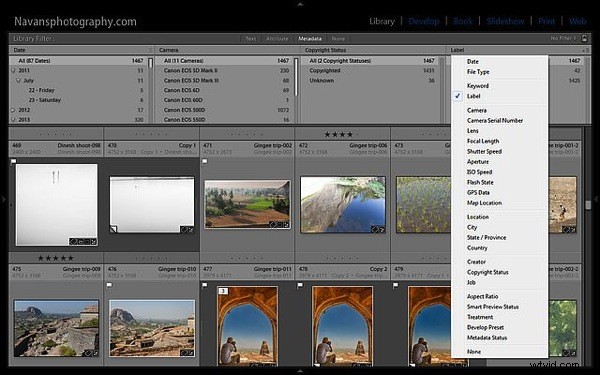Show the left panel with the left-edge arrow
The height and width of the screenshot is (375, 600).
pos(3,199)
